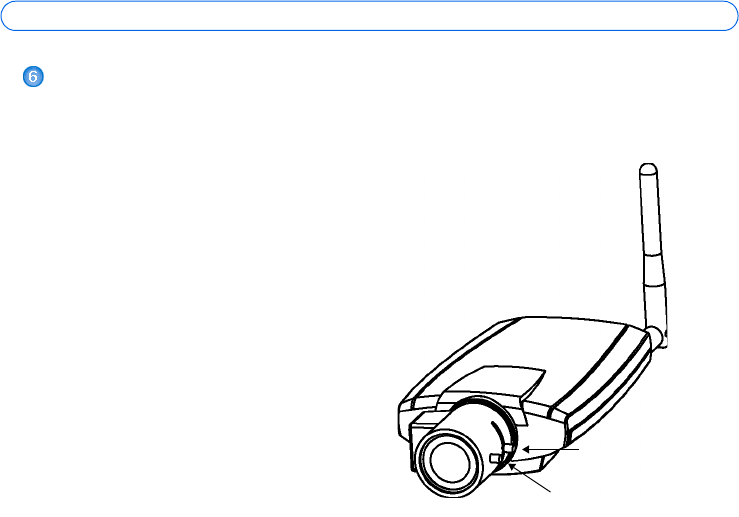Click the blue circled number 6 badge
Screen dimensions: 739x517
33,76
